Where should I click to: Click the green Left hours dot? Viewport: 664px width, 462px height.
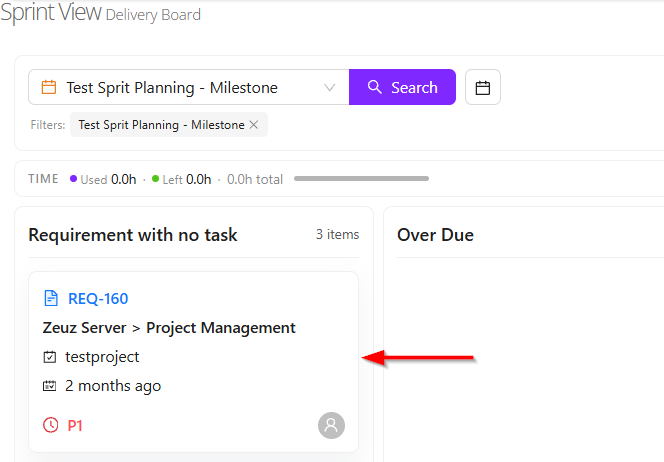(155, 179)
